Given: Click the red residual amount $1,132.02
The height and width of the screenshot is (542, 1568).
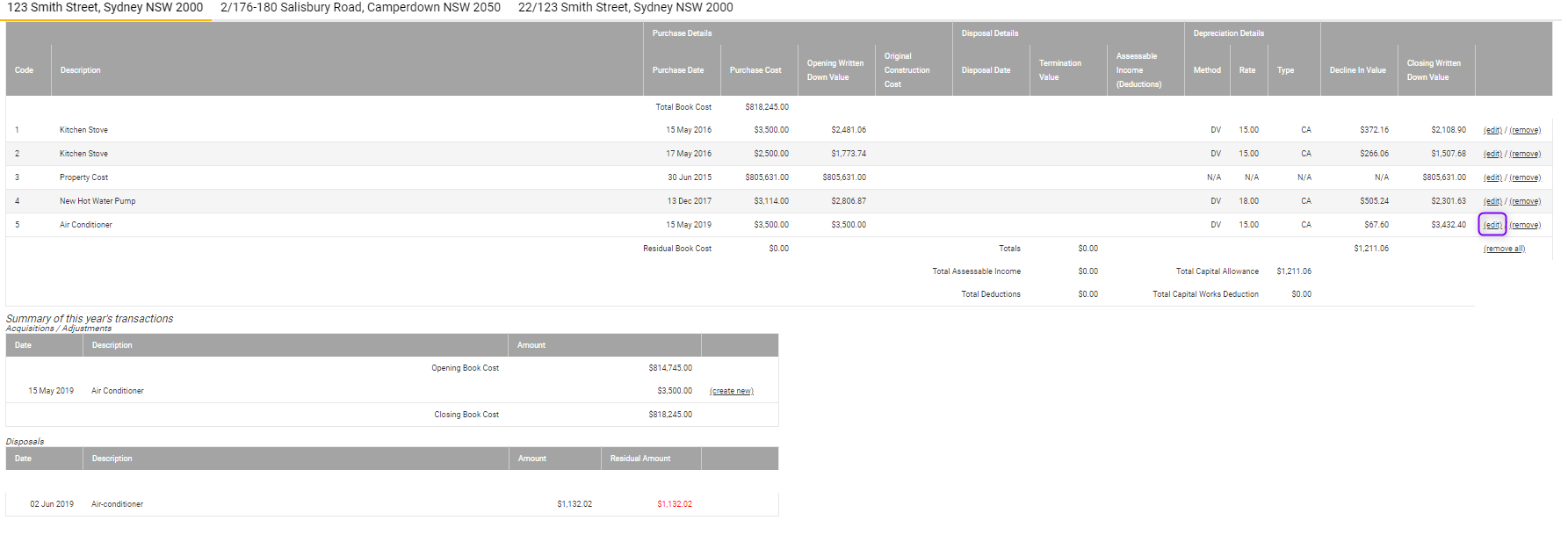Looking at the screenshot, I should click(675, 504).
